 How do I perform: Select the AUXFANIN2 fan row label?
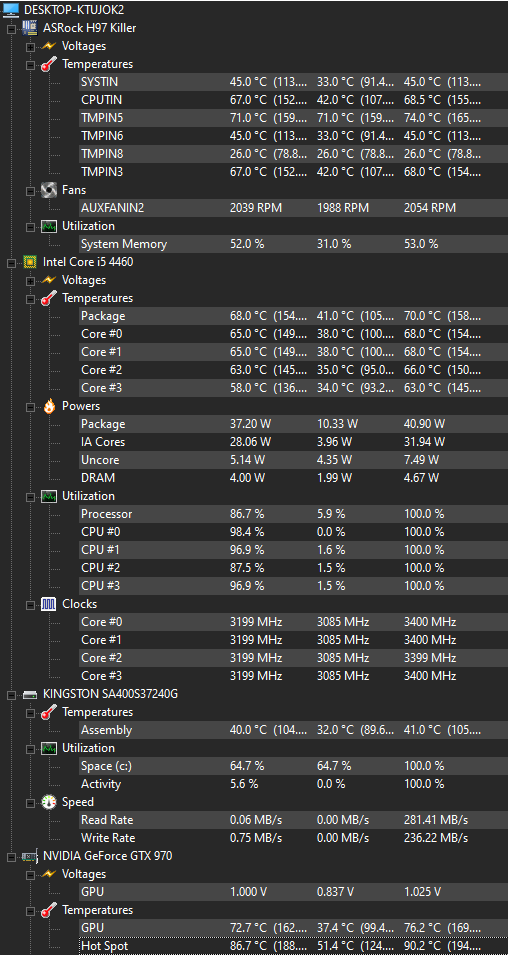[113, 208]
